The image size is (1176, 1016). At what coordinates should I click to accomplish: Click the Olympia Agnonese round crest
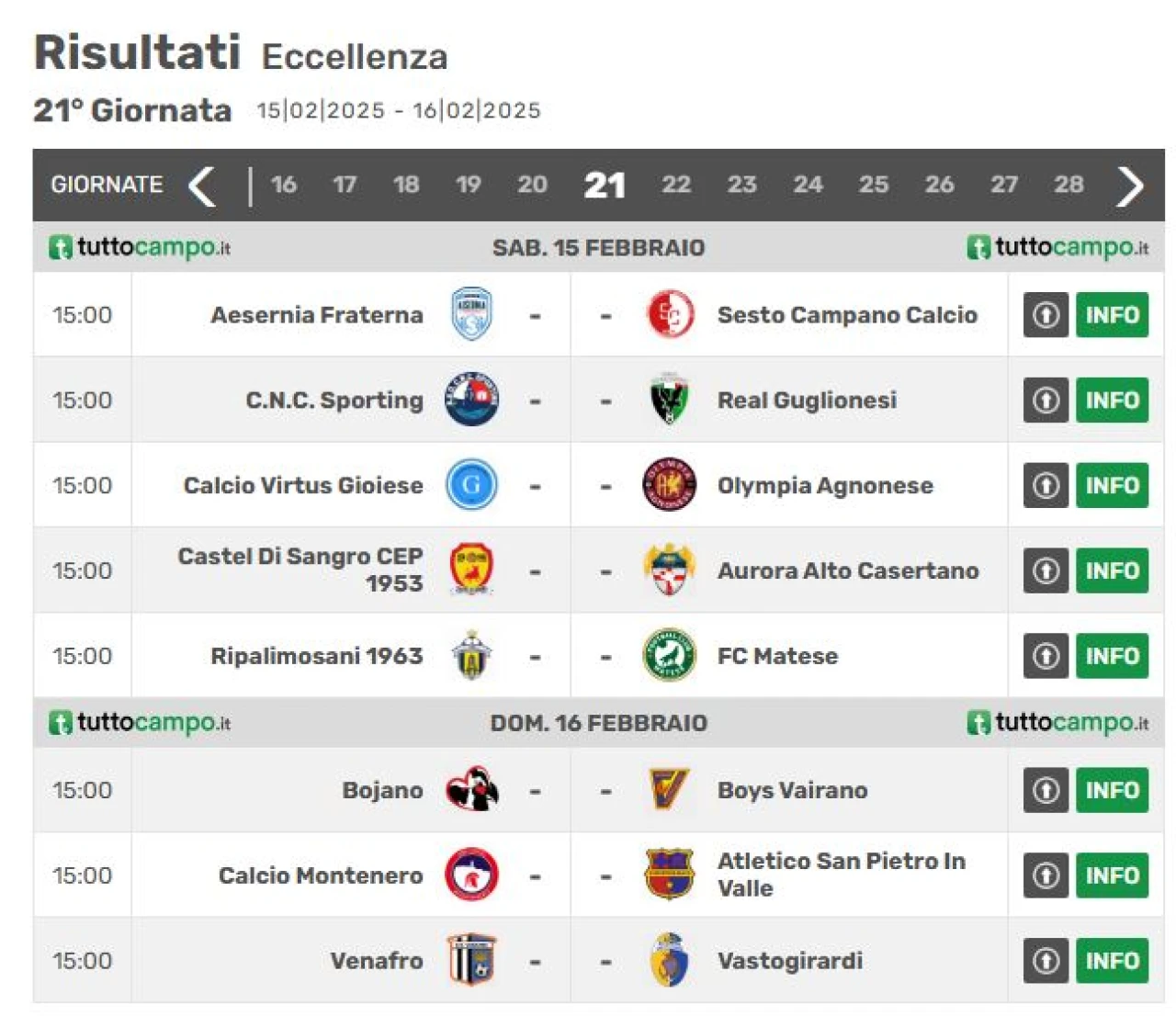tap(669, 484)
